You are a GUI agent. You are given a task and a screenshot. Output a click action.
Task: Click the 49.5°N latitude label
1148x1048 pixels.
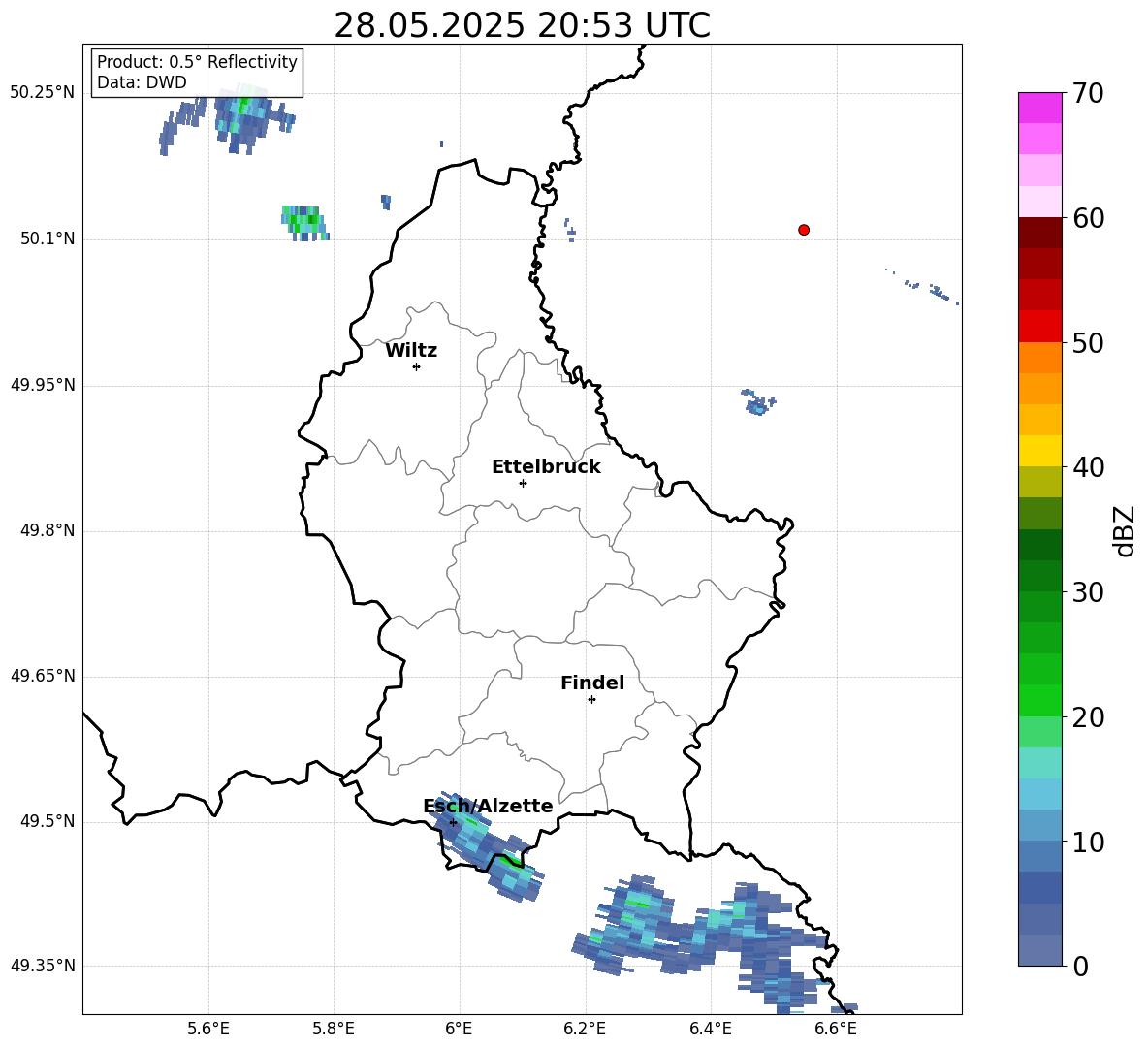coord(48,821)
